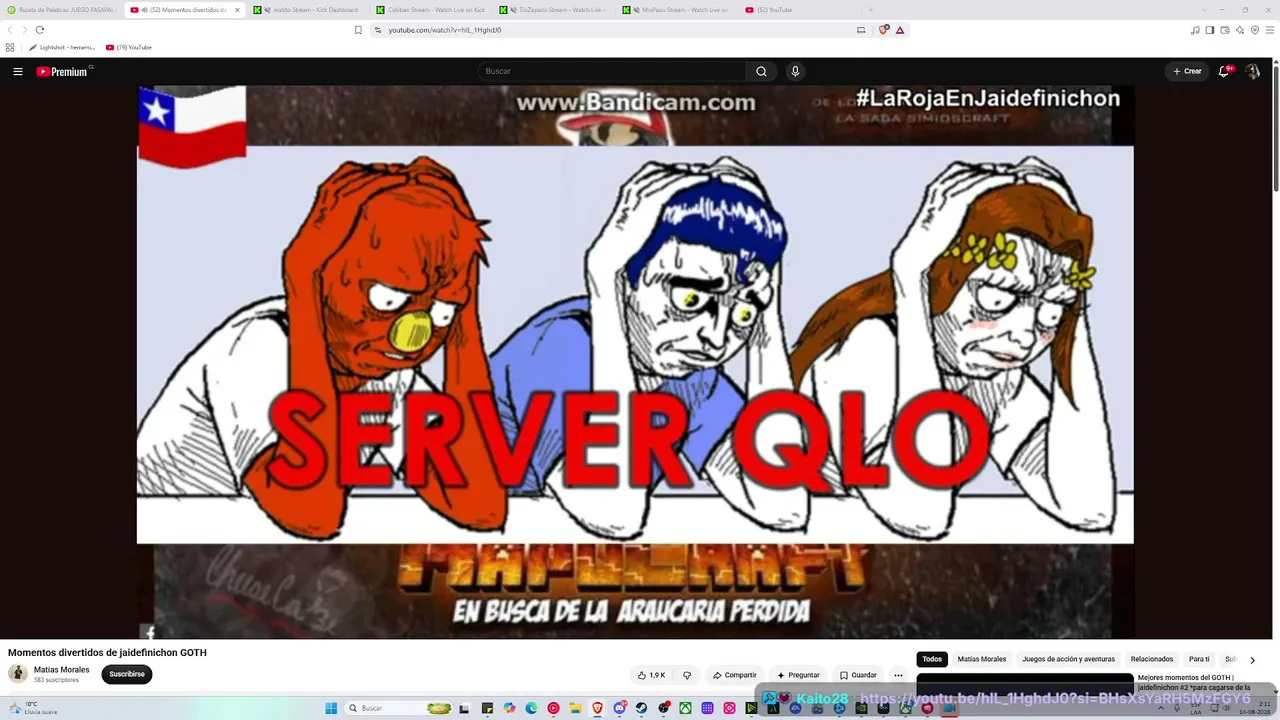Start voice search with the microphone
The width and height of the screenshot is (1280, 720).
coord(795,71)
